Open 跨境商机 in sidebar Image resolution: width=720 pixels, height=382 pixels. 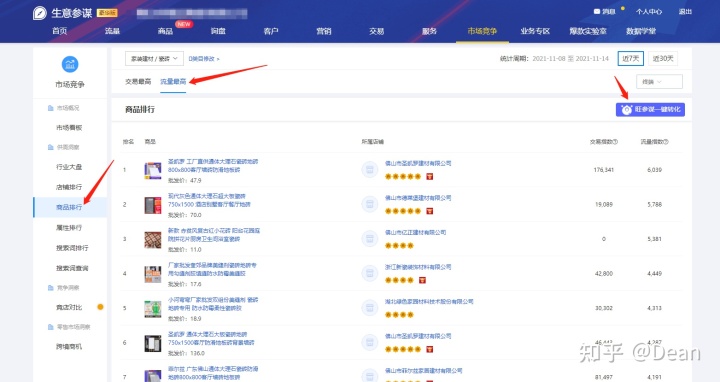(69, 347)
